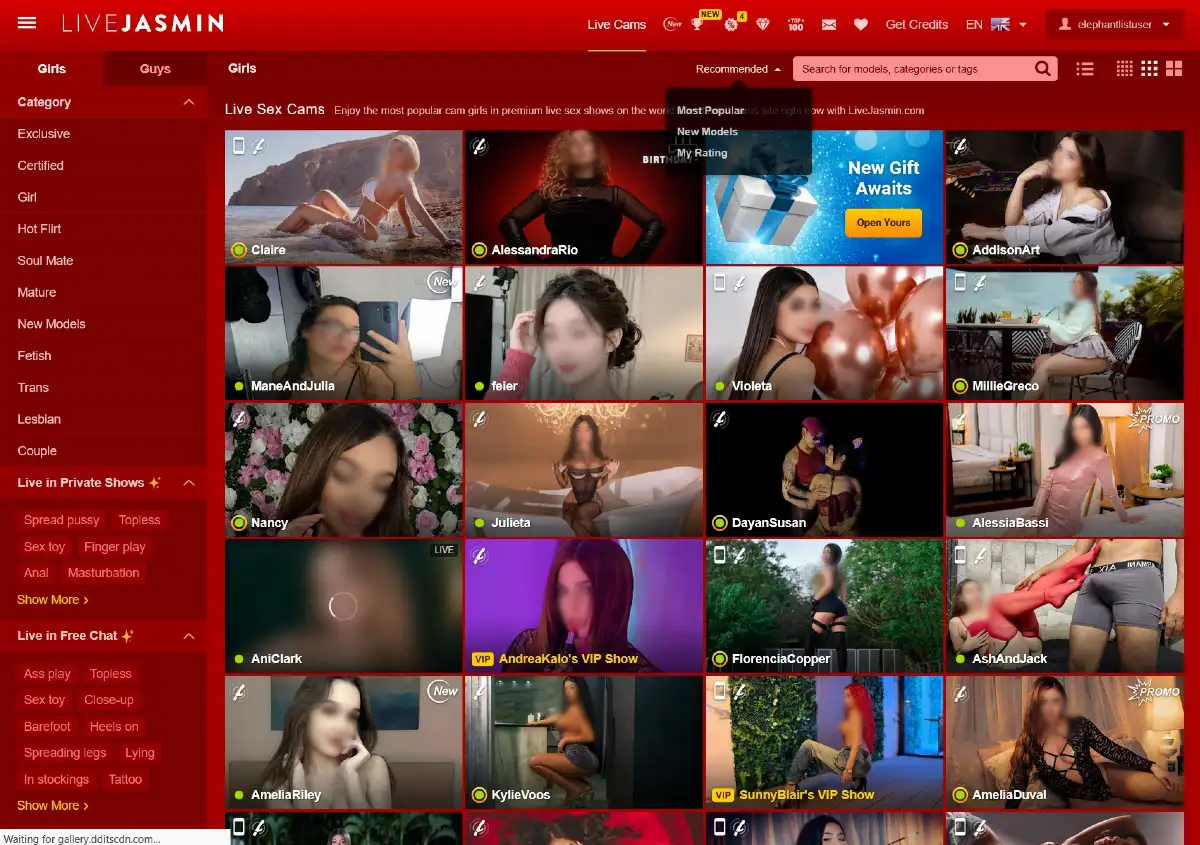
Task: Open the Top 100 icon
Action: coord(796,24)
